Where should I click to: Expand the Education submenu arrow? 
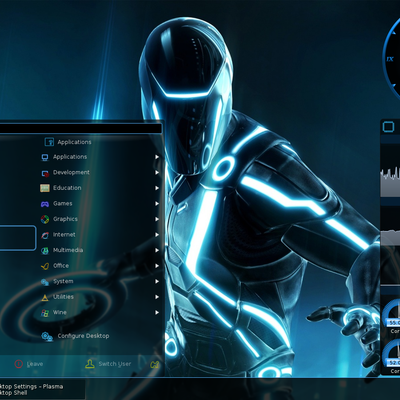[157, 188]
